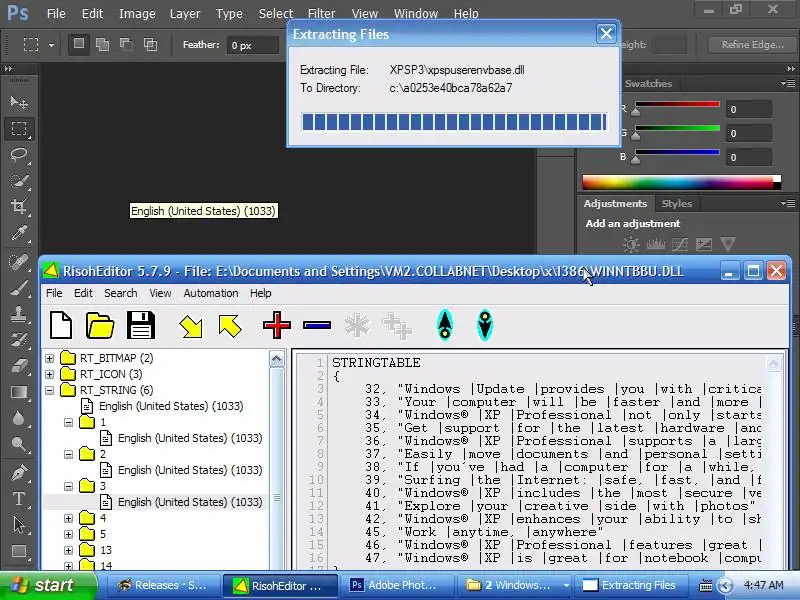Click the Open folder icon in RisohEditor
Image resolution: width=800 pixels, height=600 pixels.
pyautogui.click(x=100, y=325)
